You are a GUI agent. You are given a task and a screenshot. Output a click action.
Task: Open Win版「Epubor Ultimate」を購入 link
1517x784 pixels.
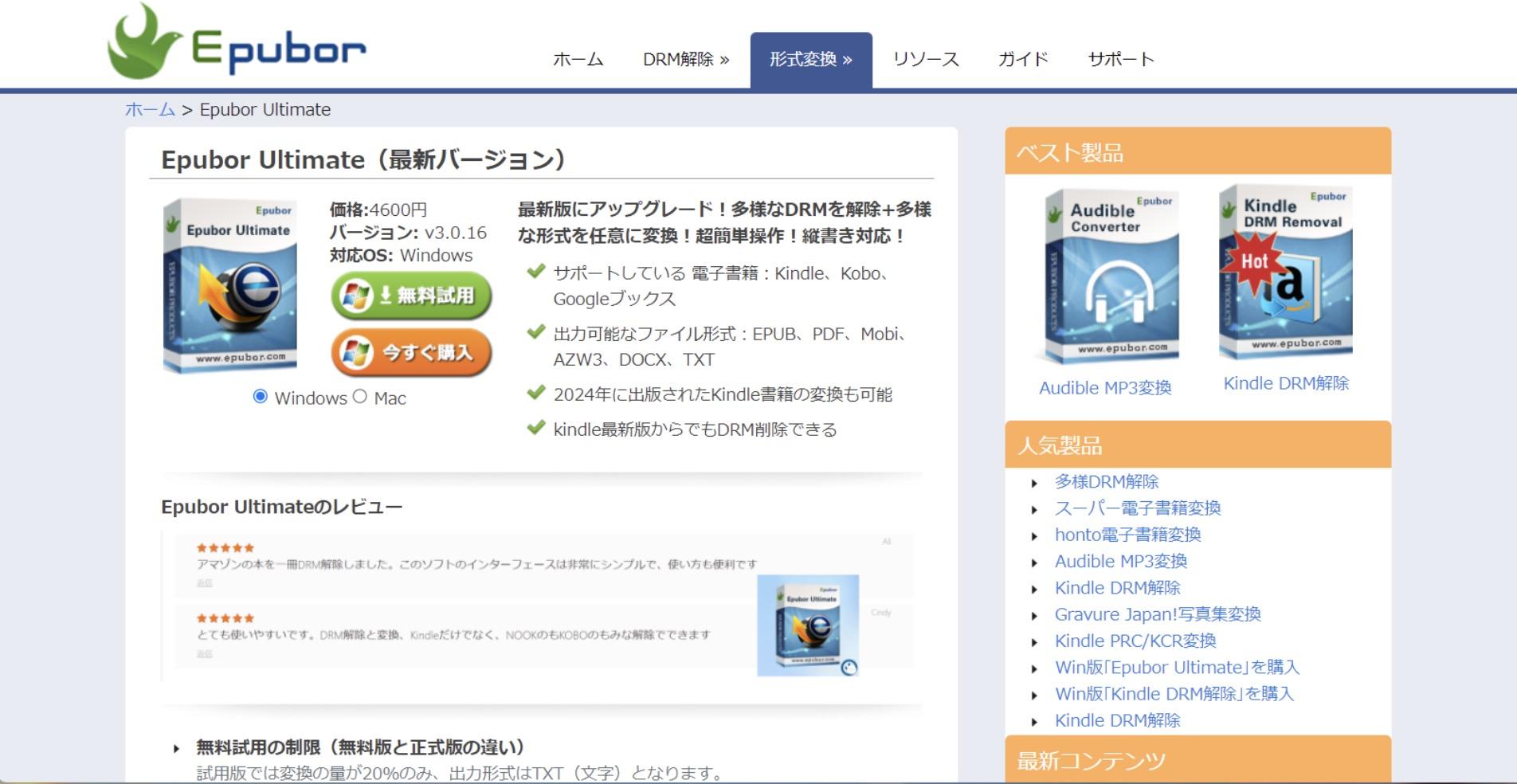[1177, 668]
